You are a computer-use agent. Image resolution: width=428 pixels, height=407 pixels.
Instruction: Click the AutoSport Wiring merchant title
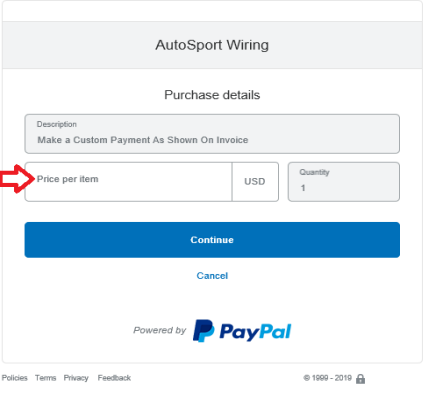click(212, 45)
